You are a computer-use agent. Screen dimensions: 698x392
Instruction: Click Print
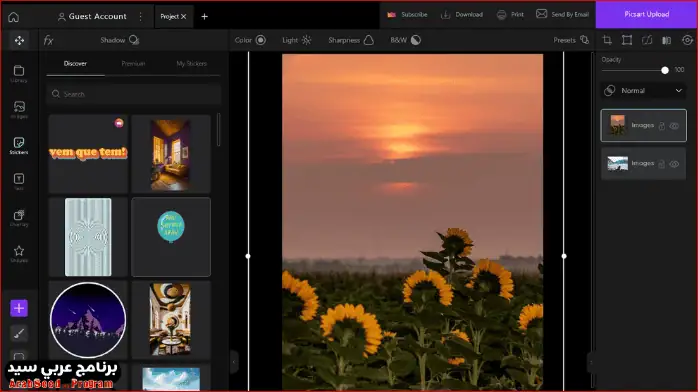click(x=510, y=14)
